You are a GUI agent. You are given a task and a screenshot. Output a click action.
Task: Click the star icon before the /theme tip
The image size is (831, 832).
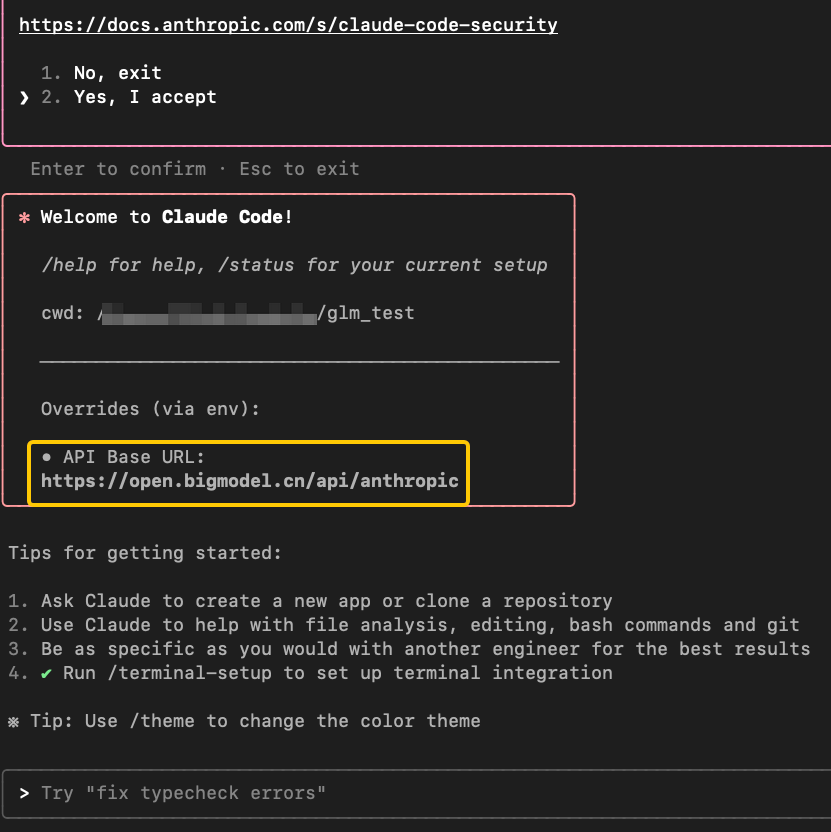[13, 722]
